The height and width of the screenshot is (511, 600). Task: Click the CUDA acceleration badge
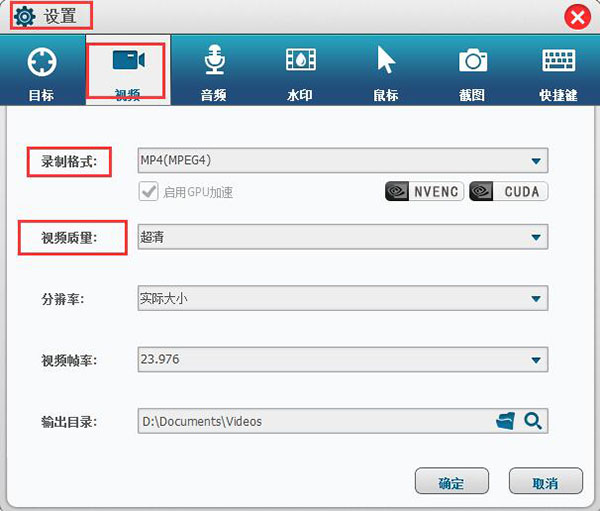click(x=509, y=191)
